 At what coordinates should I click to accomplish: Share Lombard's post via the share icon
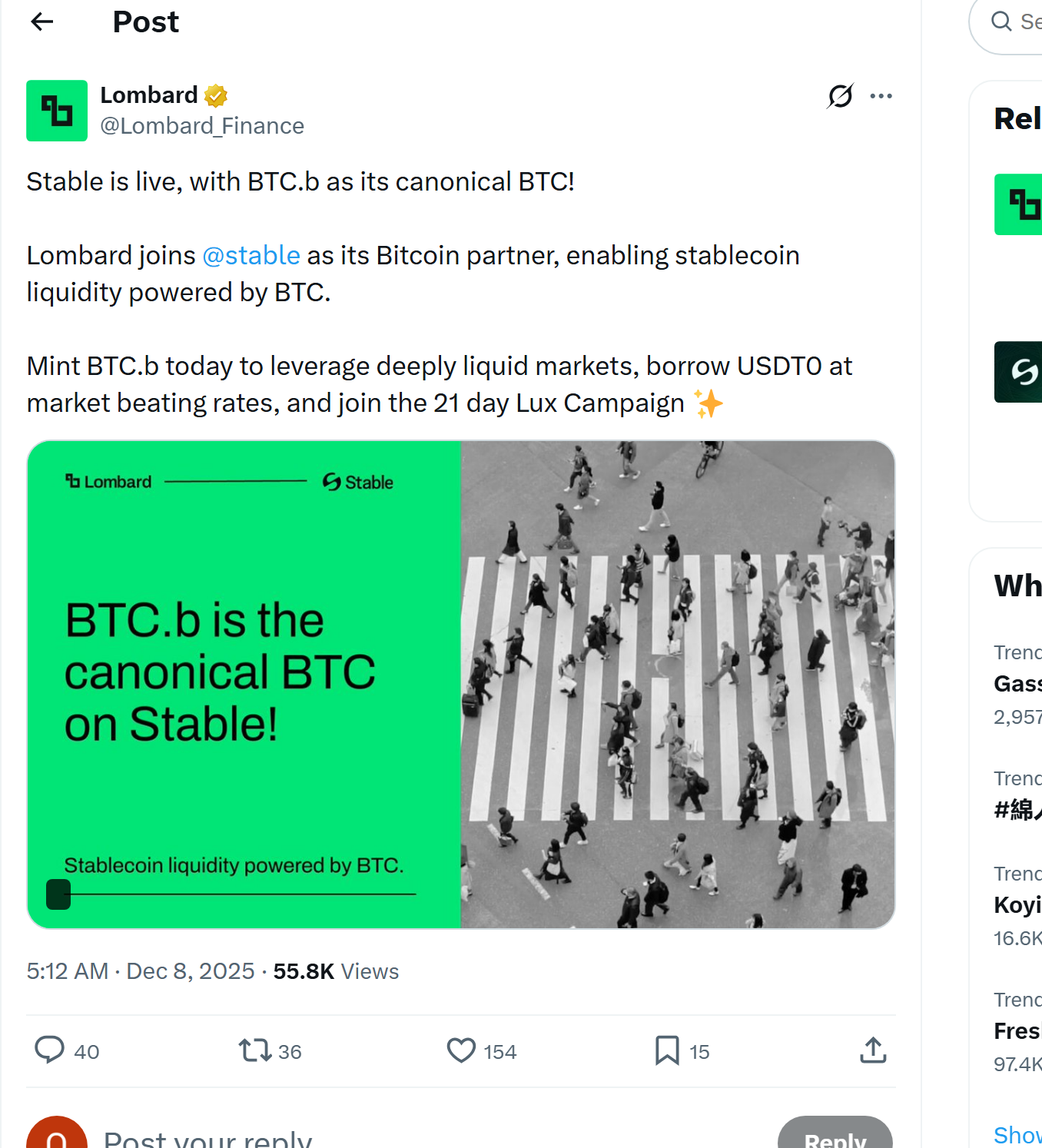click(873, 1050)
